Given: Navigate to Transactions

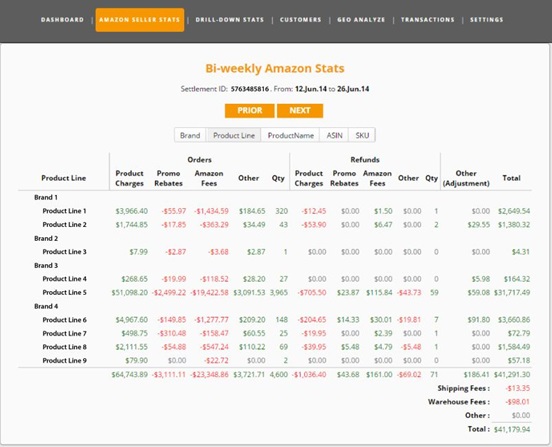Looking at the screenshot, I should 428,20.
